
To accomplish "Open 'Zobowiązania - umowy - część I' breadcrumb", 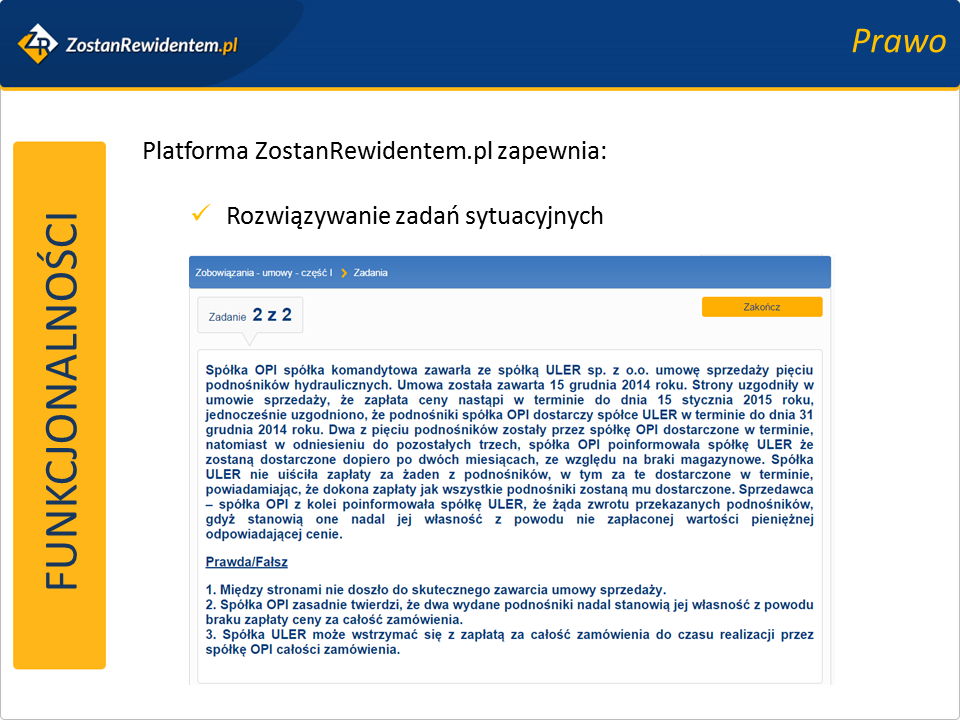I will click(263, 272).
